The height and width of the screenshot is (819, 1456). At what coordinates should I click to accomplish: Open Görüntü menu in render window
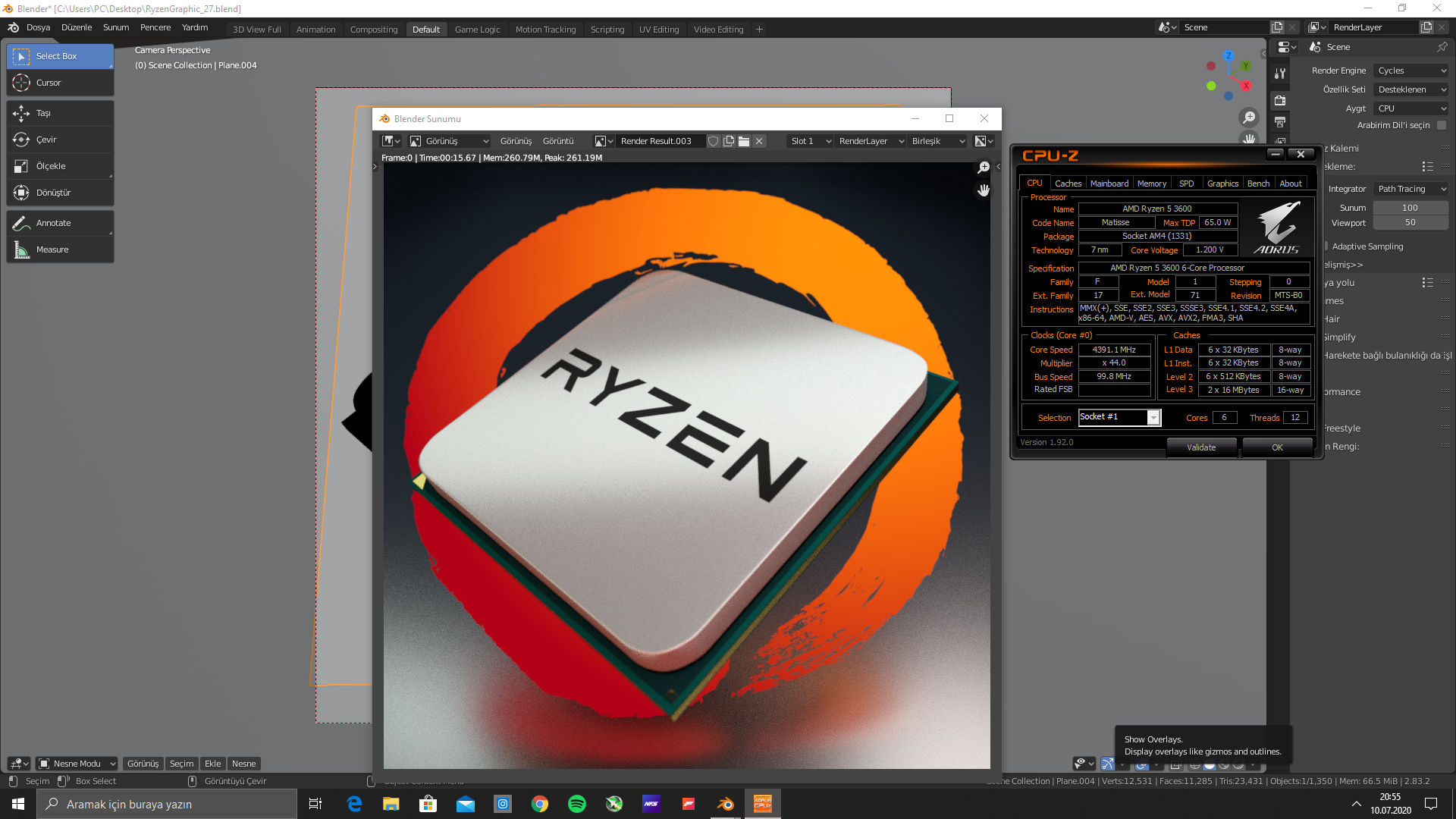point(558,141)
